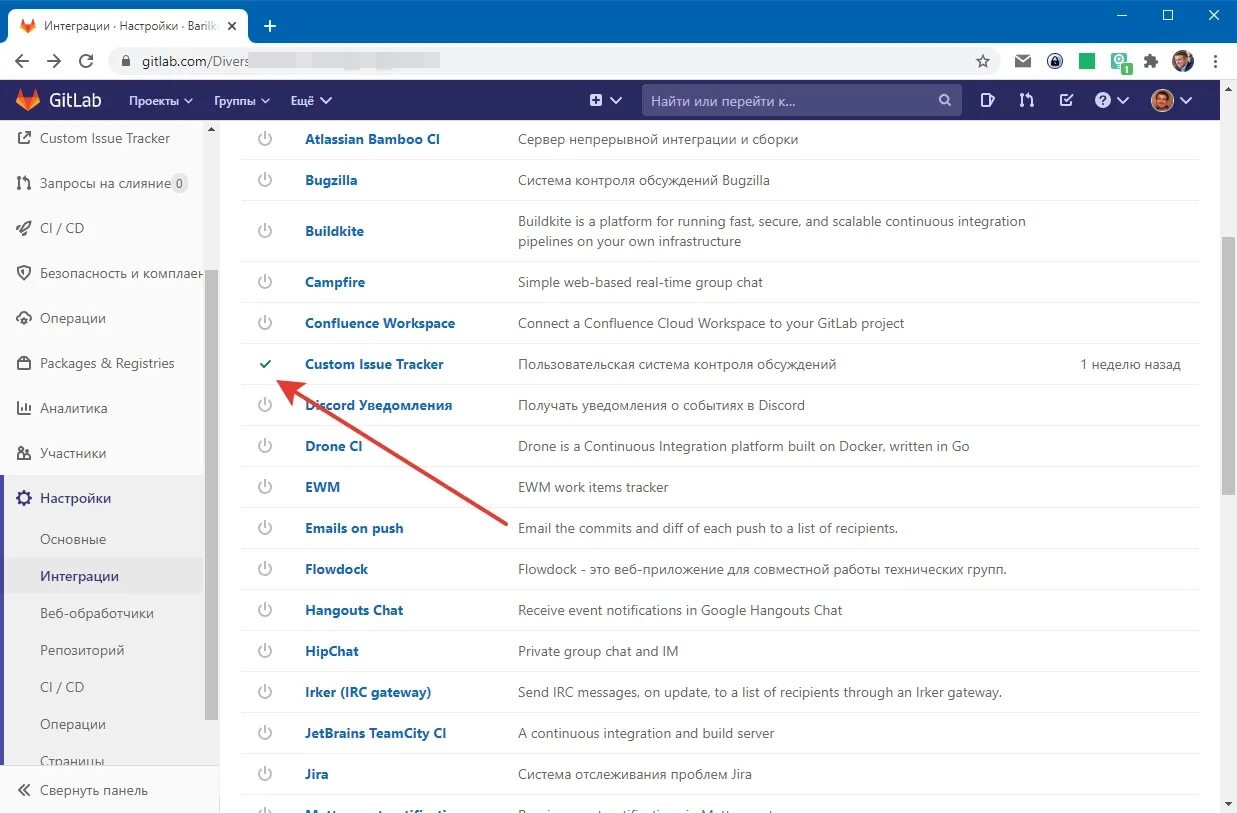Open the Confluence Workspace integration
This screenshot has width=1237, height=813.
[380, 323]
